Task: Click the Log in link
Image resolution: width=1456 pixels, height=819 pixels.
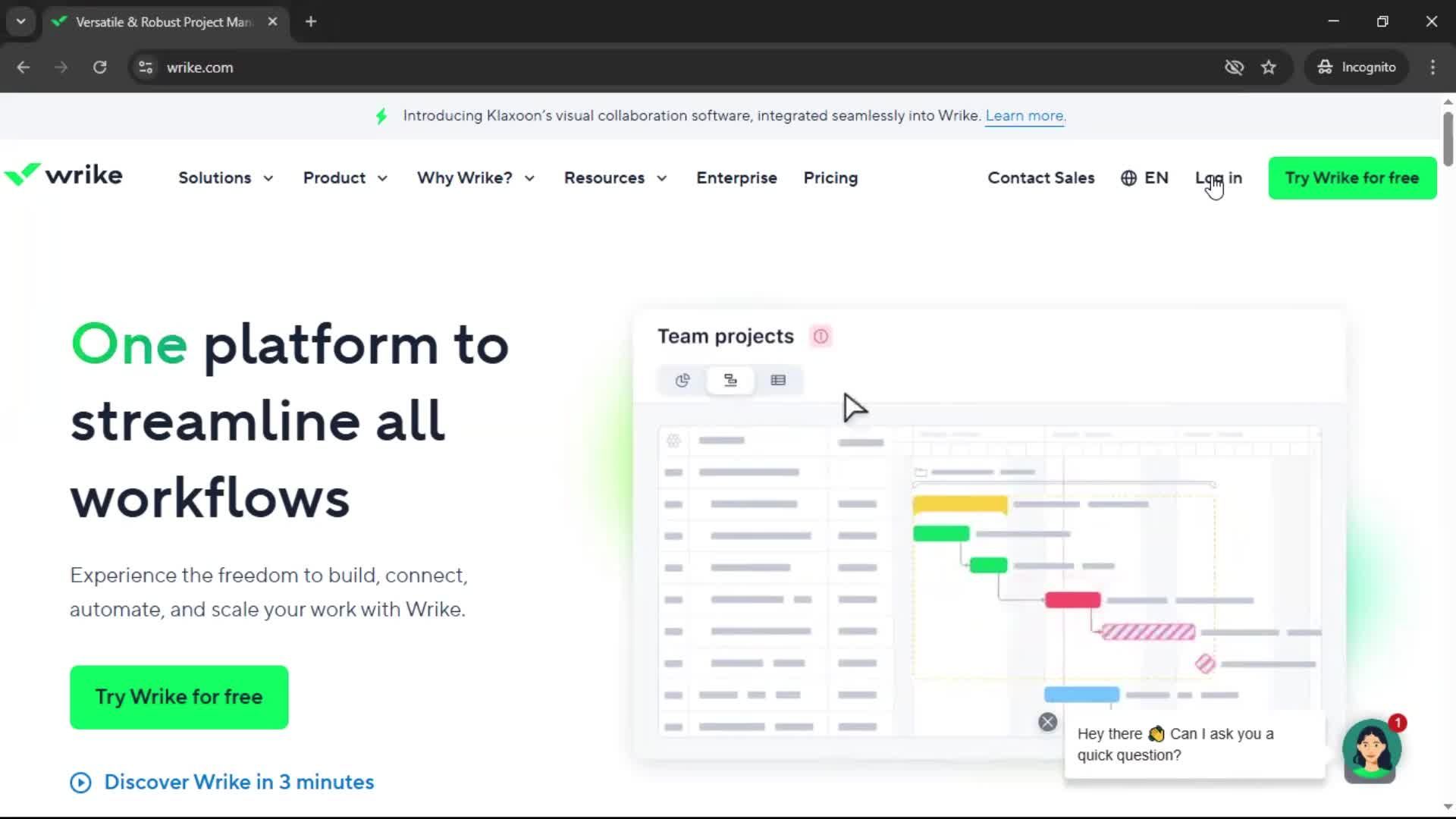Action: [x=1219, y=178]
